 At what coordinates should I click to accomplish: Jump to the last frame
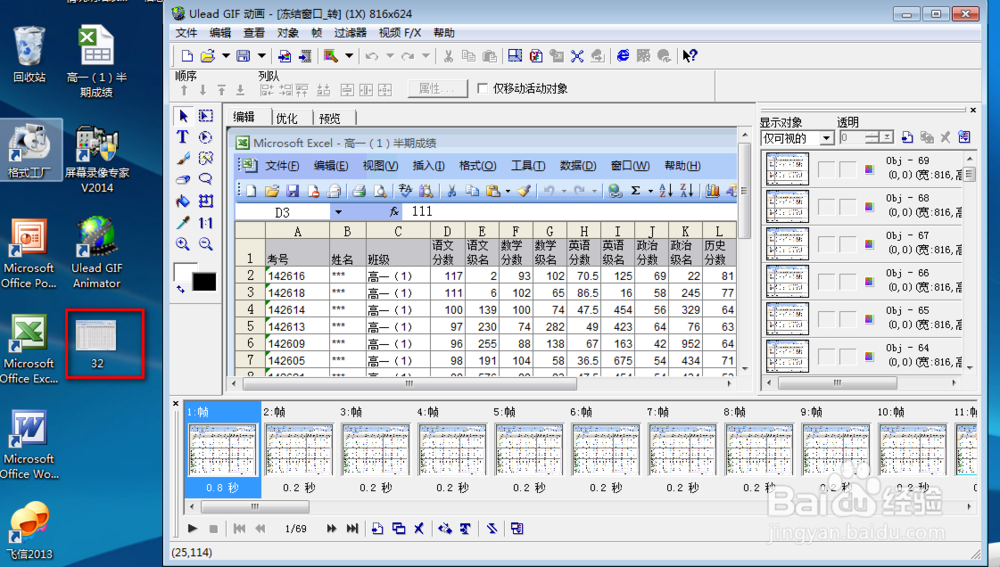click(x=352, y=528)
